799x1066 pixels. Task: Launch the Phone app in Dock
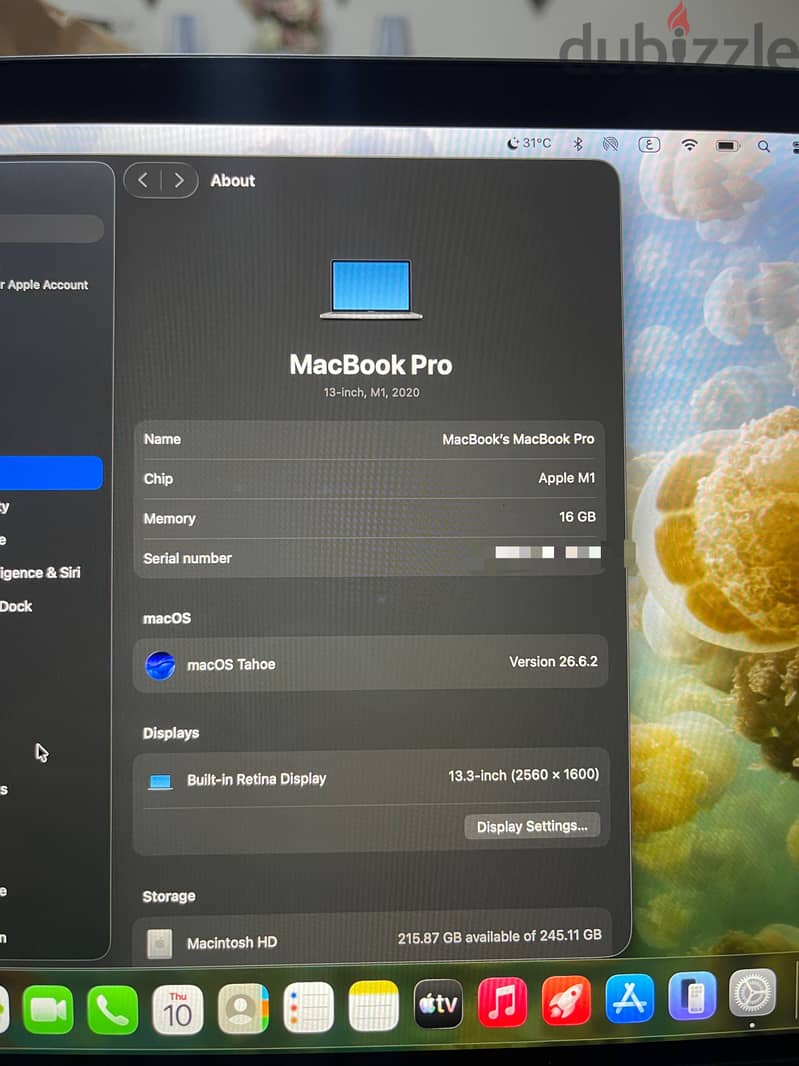[x=112, y=1010]
